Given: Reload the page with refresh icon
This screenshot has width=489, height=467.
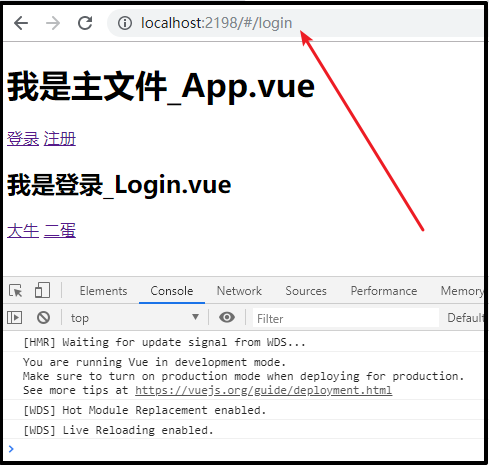Looking at the screenshot, I should (x=85, y=23).
